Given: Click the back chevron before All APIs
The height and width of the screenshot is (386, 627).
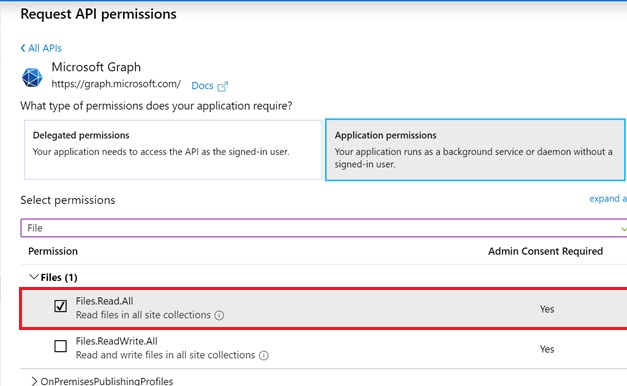Looking at the screenshot, I should click(23, 48).
